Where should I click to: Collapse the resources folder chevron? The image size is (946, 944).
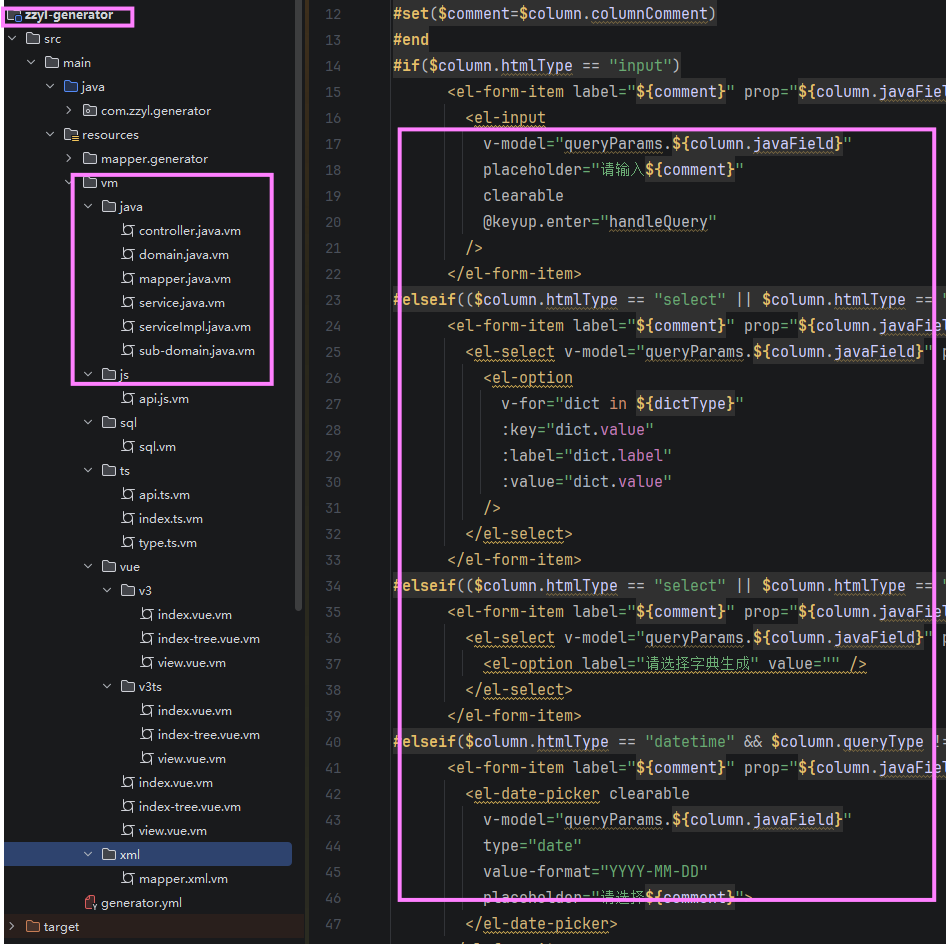(x=50, y=135)
